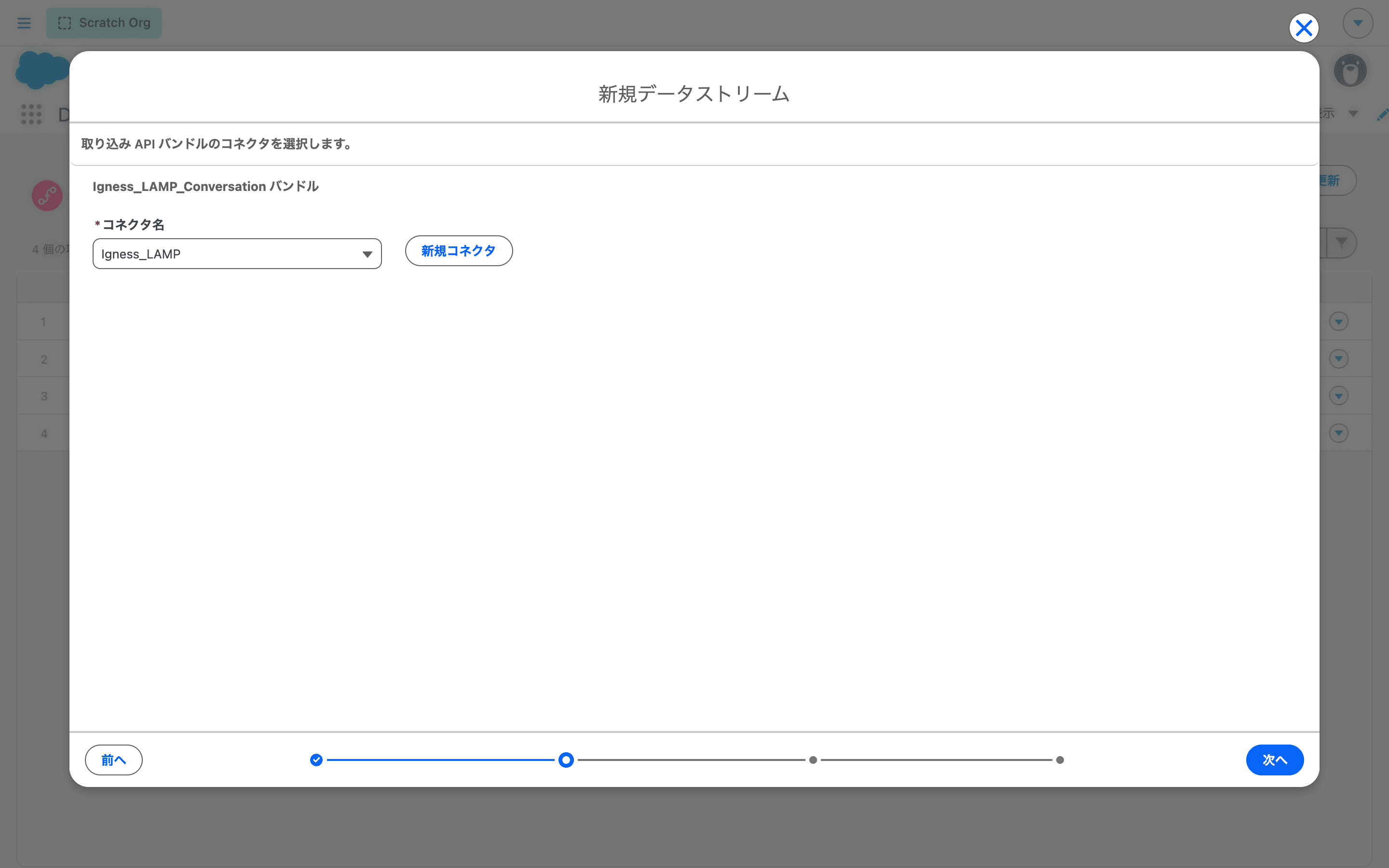Viewport: 1389px width, 868px height.
Task: Open the App Launcher grid icon
Action: coord(31,114)
